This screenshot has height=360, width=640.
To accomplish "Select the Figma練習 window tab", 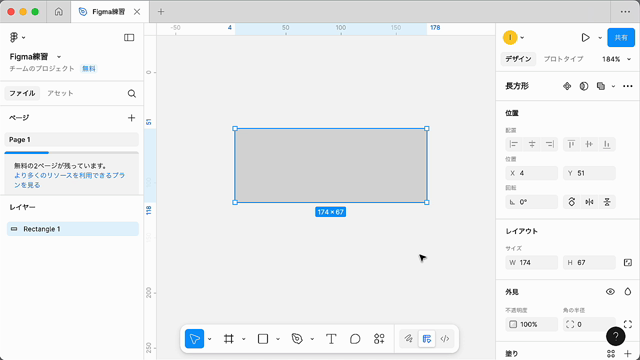I will click(109, 12).
